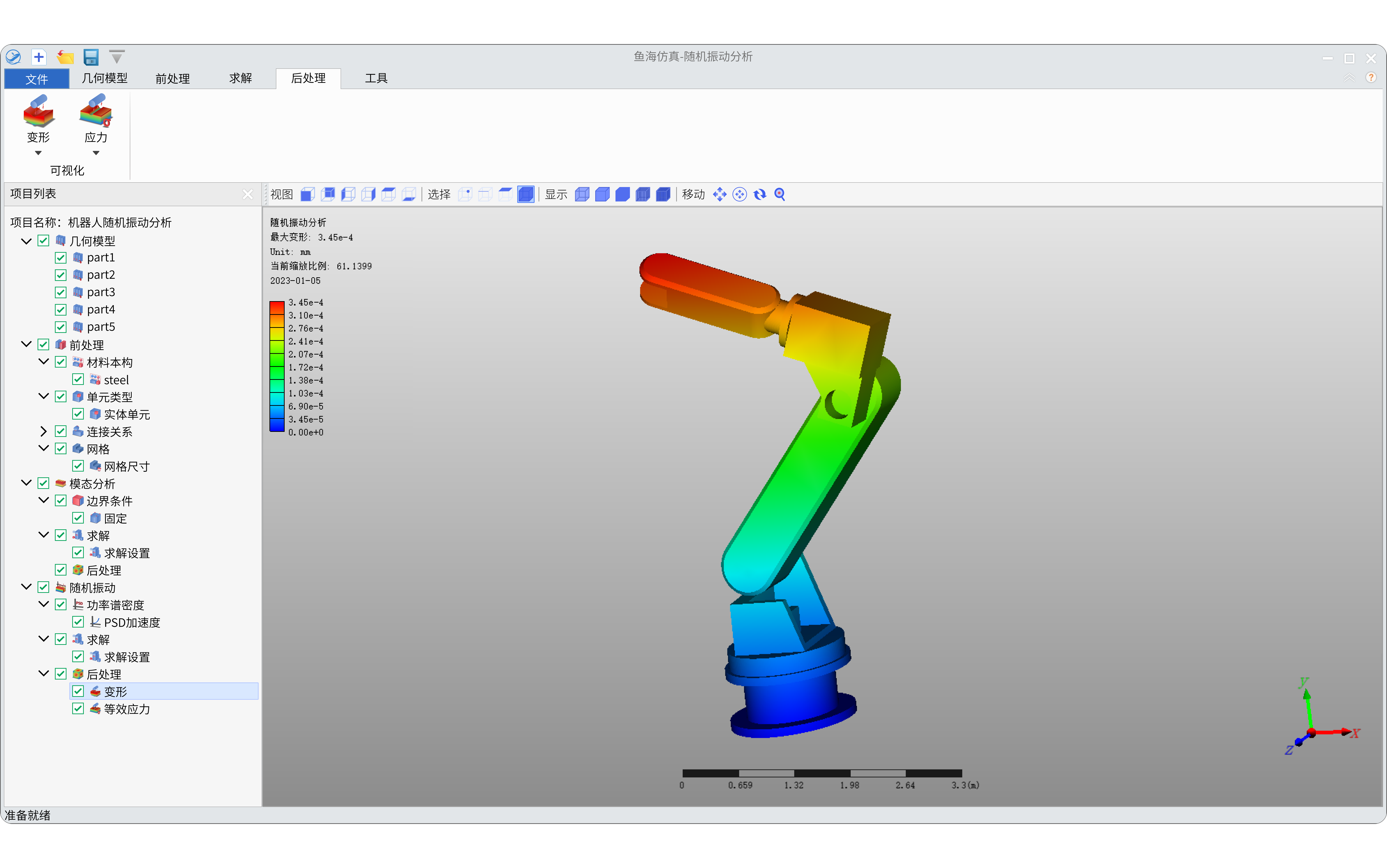The height and width of the screenshot is (868, 1387).
Task: Choose body selection mode icon
Action: point(526,195)
